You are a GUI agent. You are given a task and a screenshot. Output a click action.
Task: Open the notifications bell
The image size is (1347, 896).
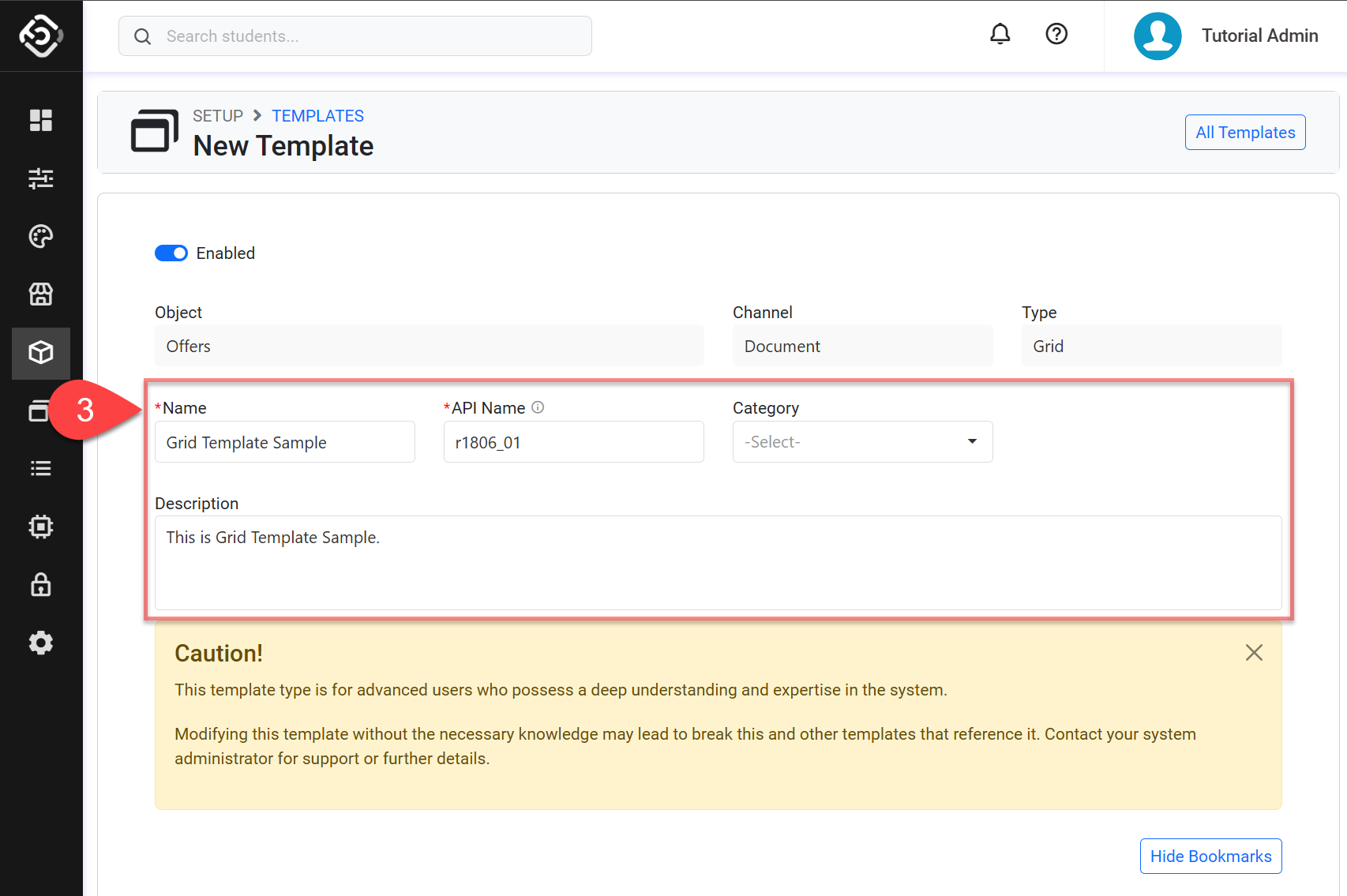(1000, 34)
